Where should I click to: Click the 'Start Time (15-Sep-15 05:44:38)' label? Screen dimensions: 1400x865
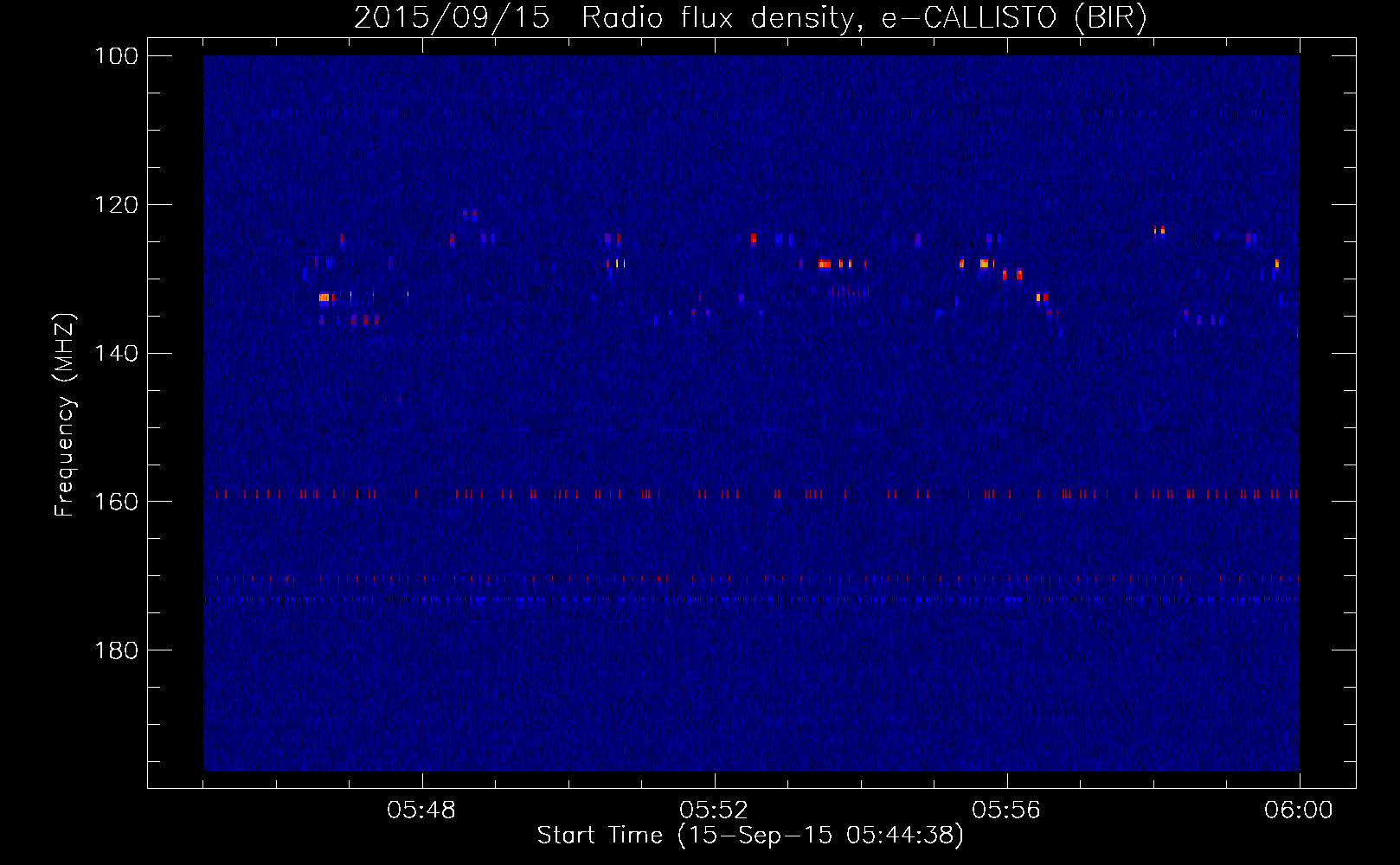point(750,836)
